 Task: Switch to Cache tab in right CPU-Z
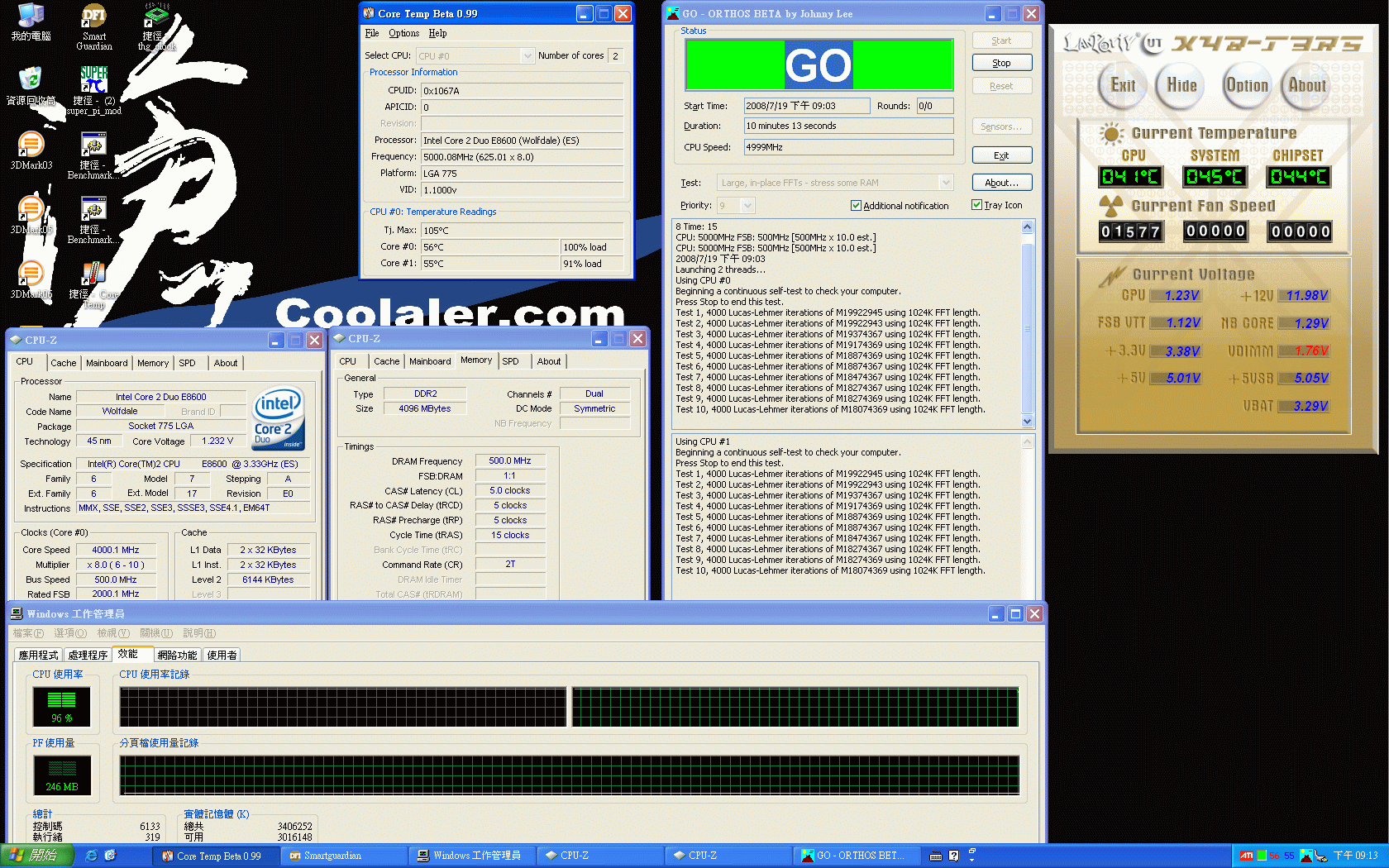click(386, 361)
